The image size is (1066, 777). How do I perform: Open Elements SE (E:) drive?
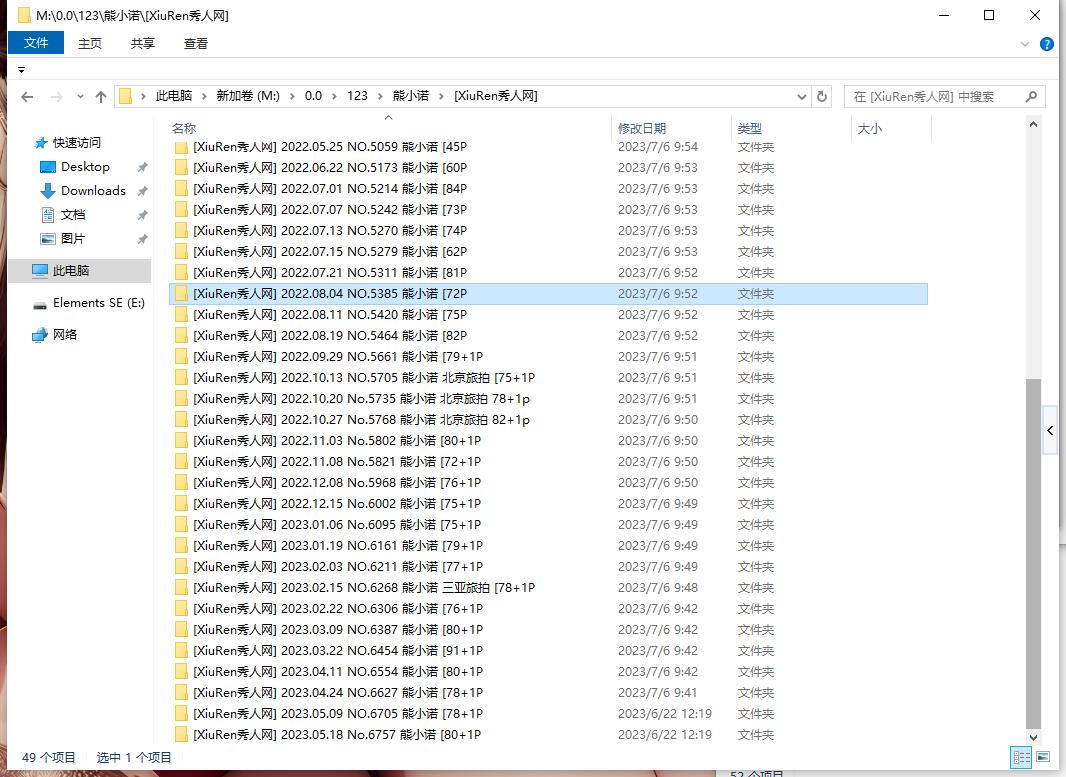(99, 303)
